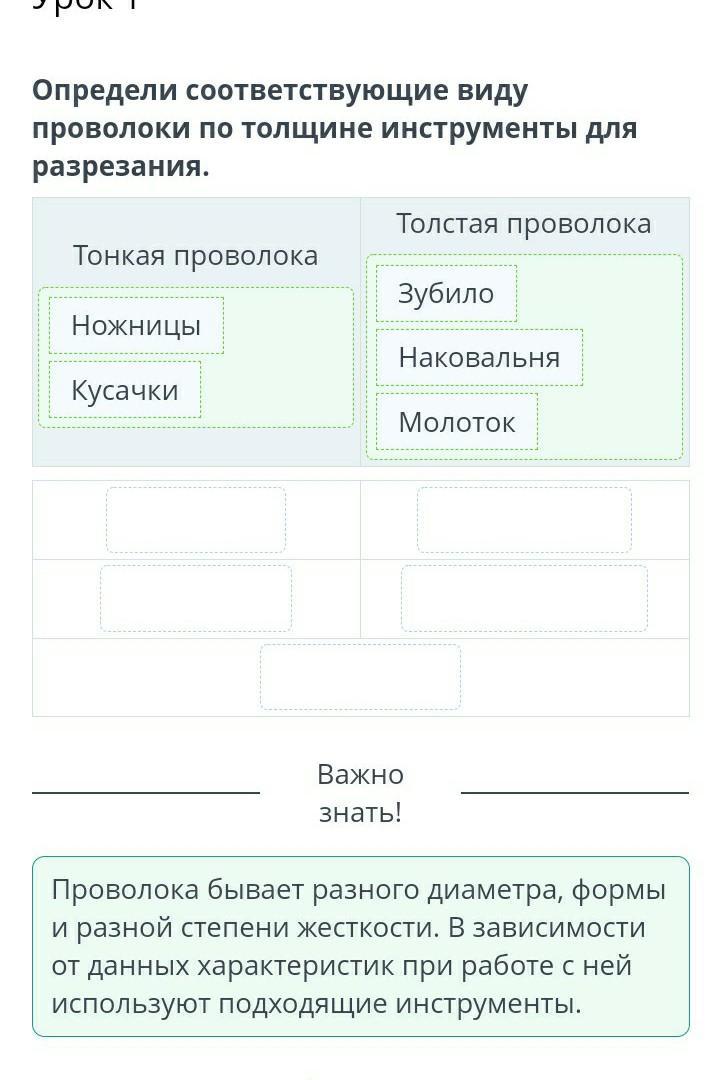Click the bold task instruction heading
Screen dimensions: 720x1080
coord(334,129)
